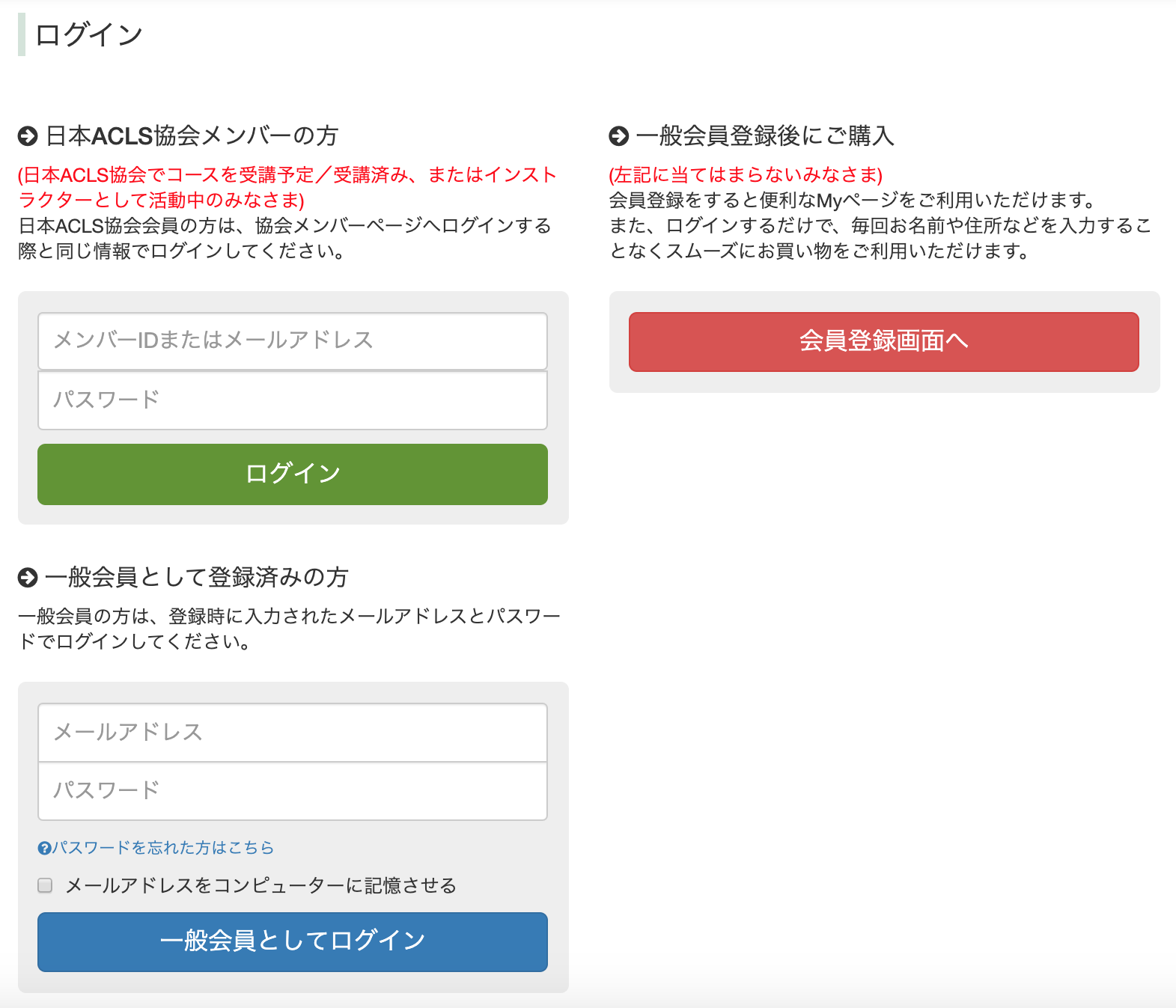
Task: Click the general member メールアドレス field
Action: click(293, 732)
